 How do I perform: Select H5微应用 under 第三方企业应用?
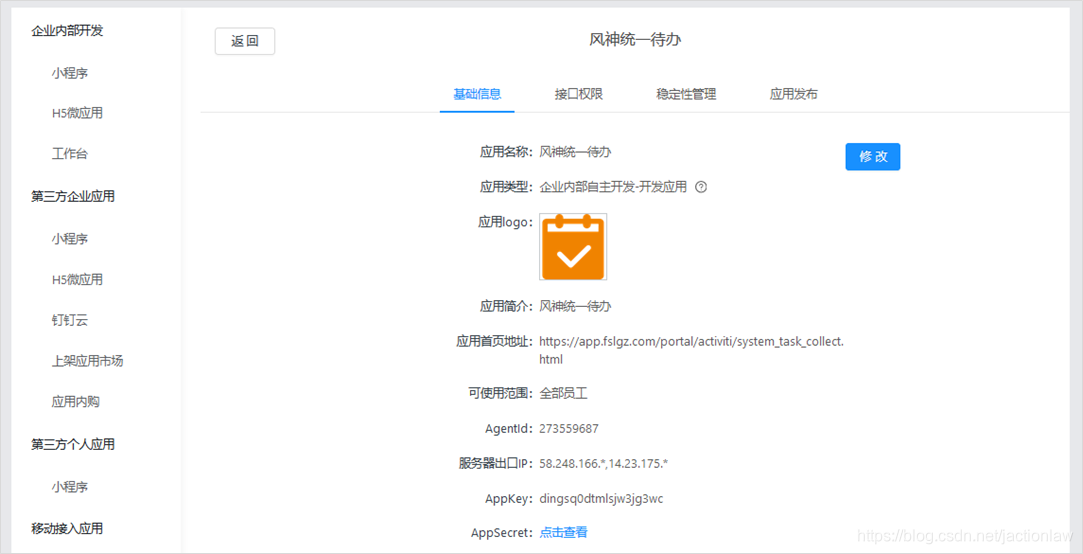click(x=77, y=280)
